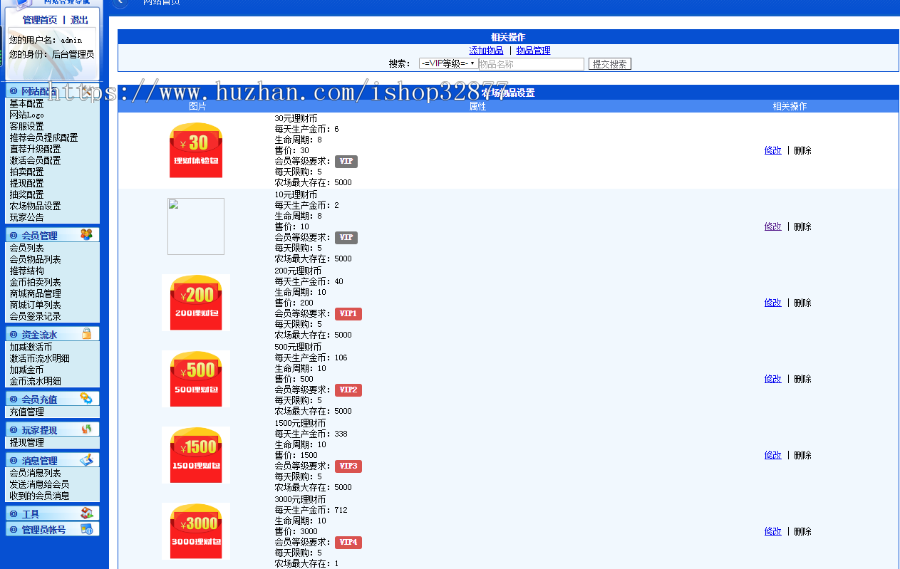Open 会员登录记录
The image size is (900, 569).
point(35,316)
